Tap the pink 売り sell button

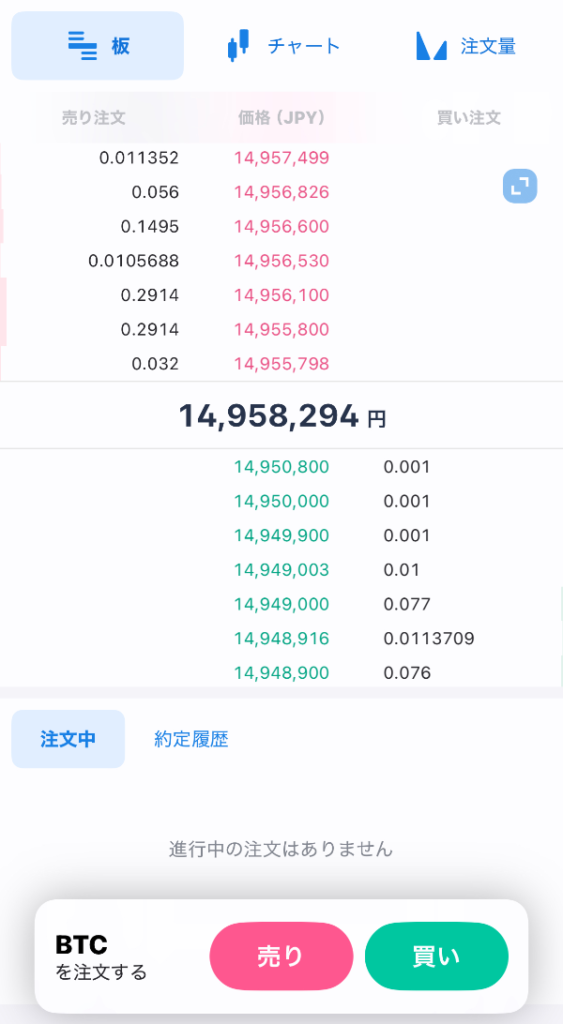282,956
